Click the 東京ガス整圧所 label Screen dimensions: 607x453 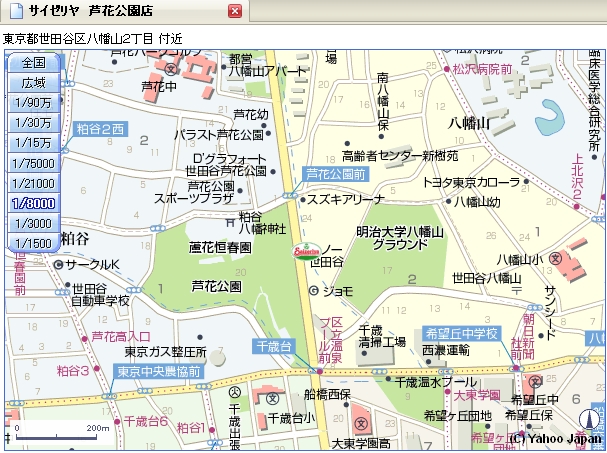coord(165,352)
